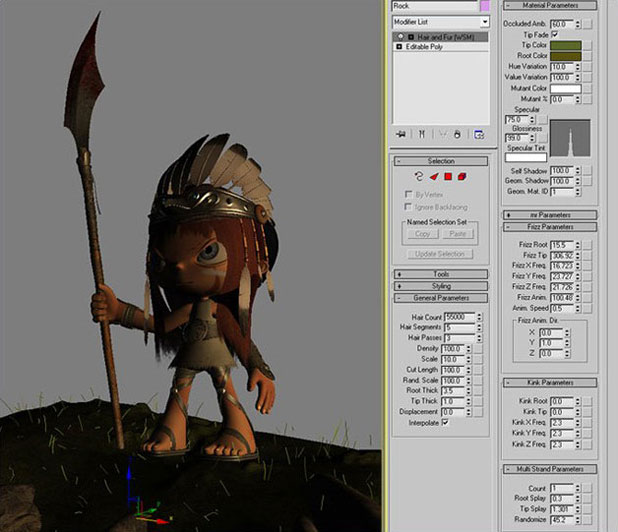618x532 pixels.
Task: Enable the Ignore Backfacing checkbox
Action: pos(408,207)
